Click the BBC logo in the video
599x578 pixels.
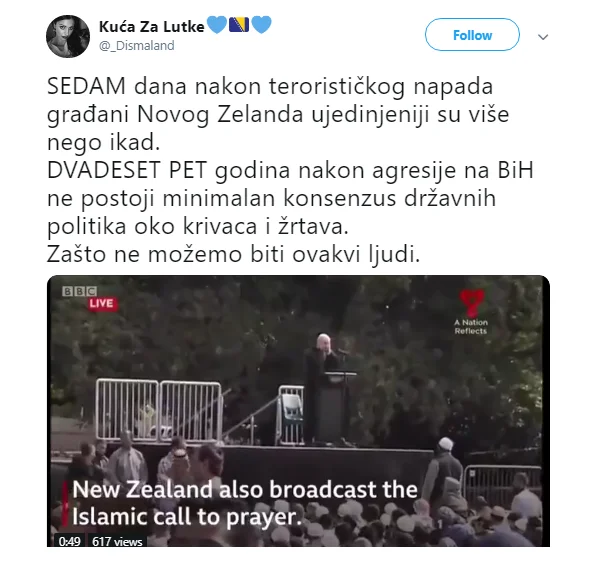click(x=79, y=291)
